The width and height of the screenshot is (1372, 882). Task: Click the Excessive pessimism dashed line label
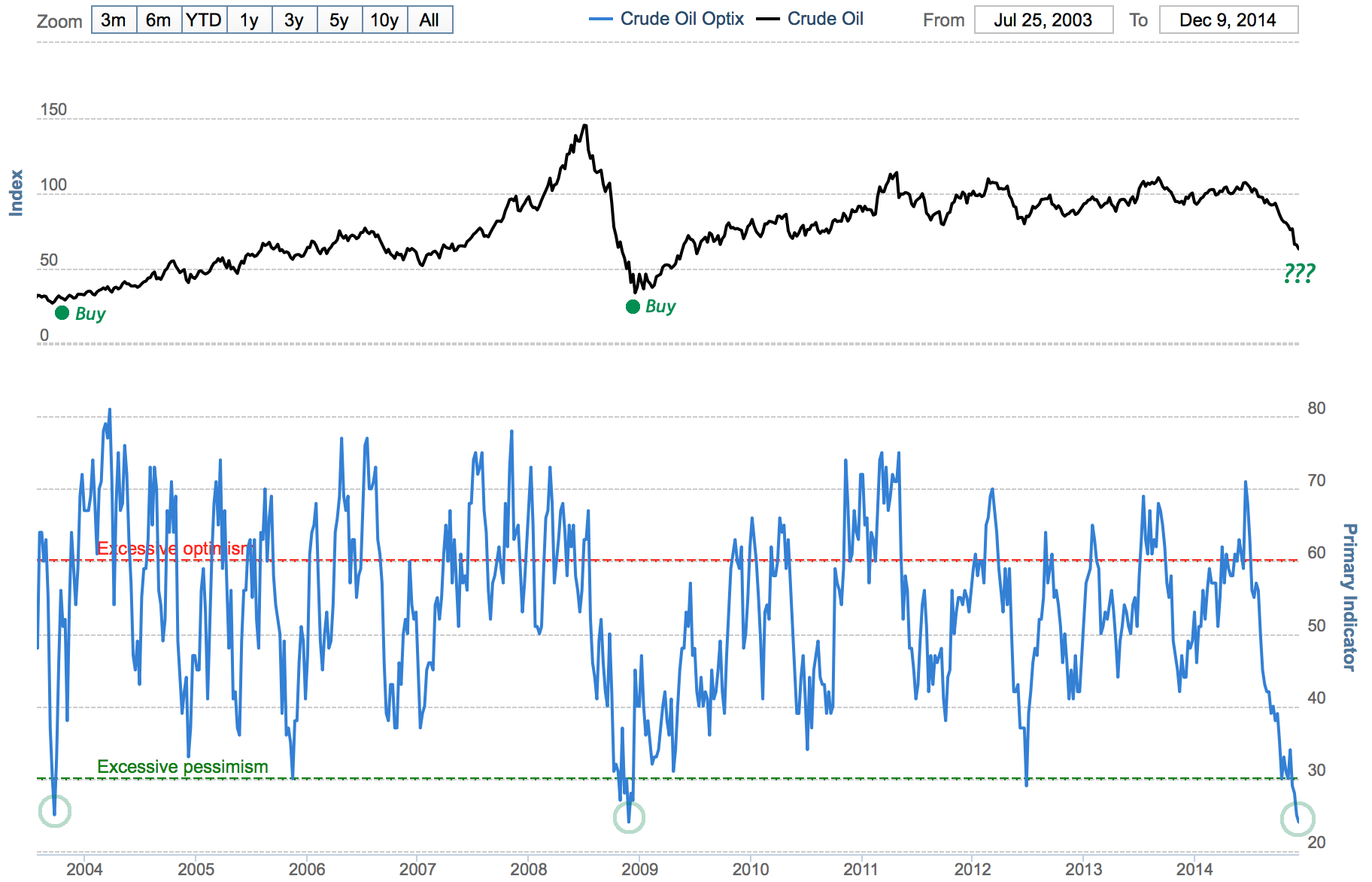click(x=181, y=767)
